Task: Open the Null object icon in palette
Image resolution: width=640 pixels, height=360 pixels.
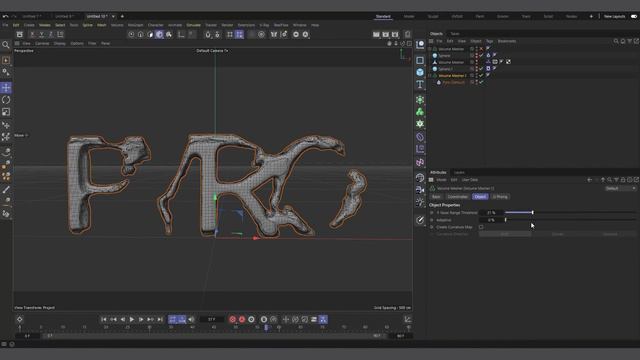Action: coord(420,45)
